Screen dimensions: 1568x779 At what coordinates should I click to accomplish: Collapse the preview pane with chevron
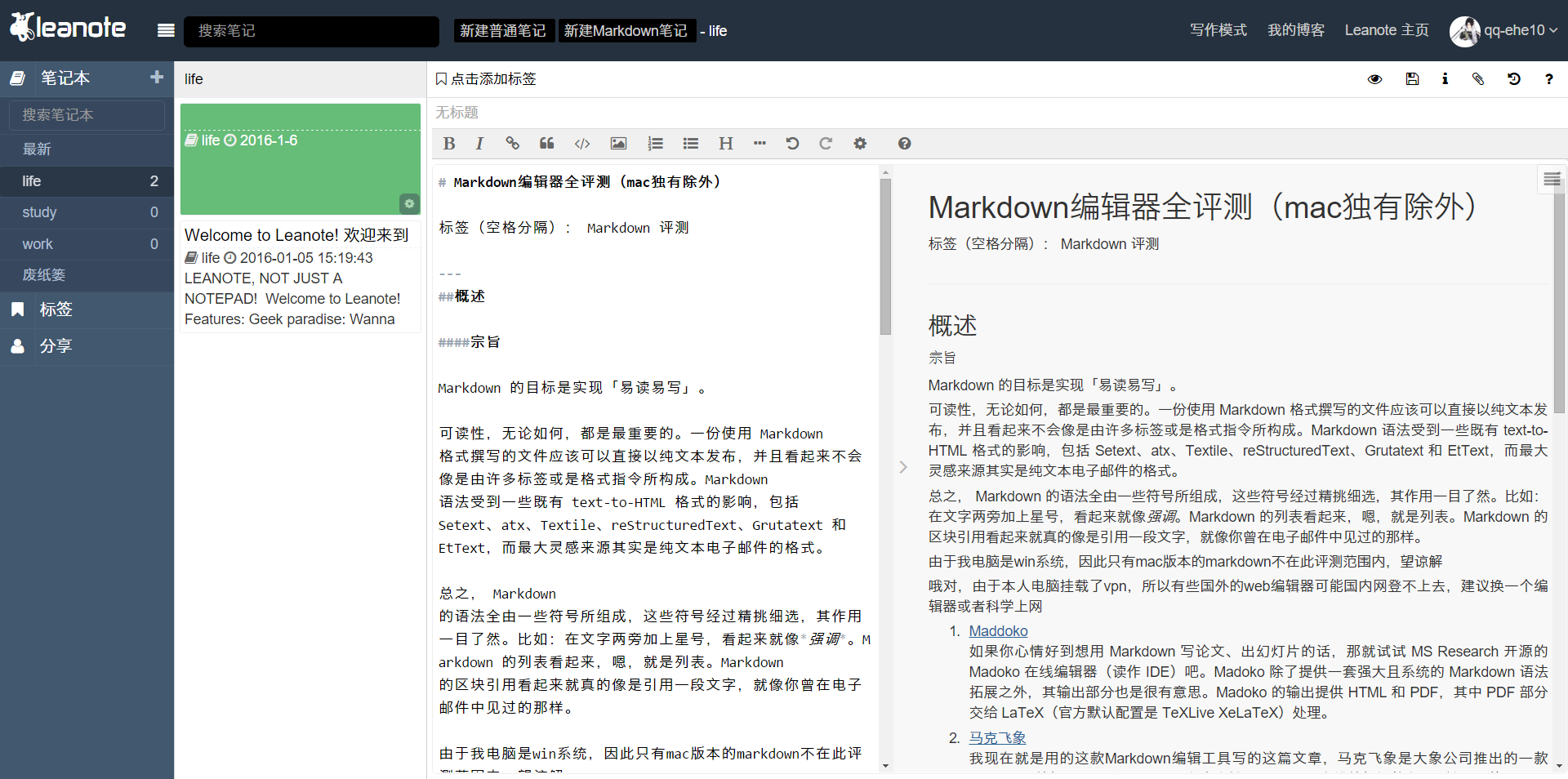pos(903,467)
